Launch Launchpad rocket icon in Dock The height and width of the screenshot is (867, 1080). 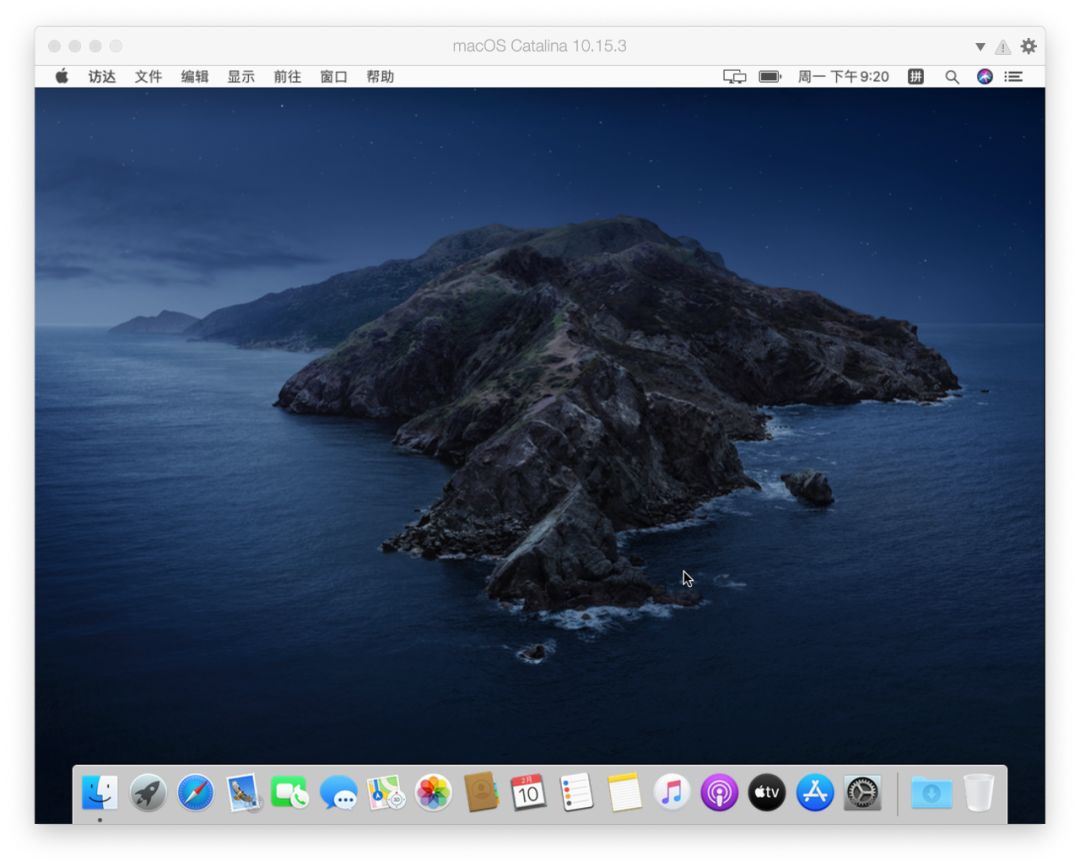(148, 792)
